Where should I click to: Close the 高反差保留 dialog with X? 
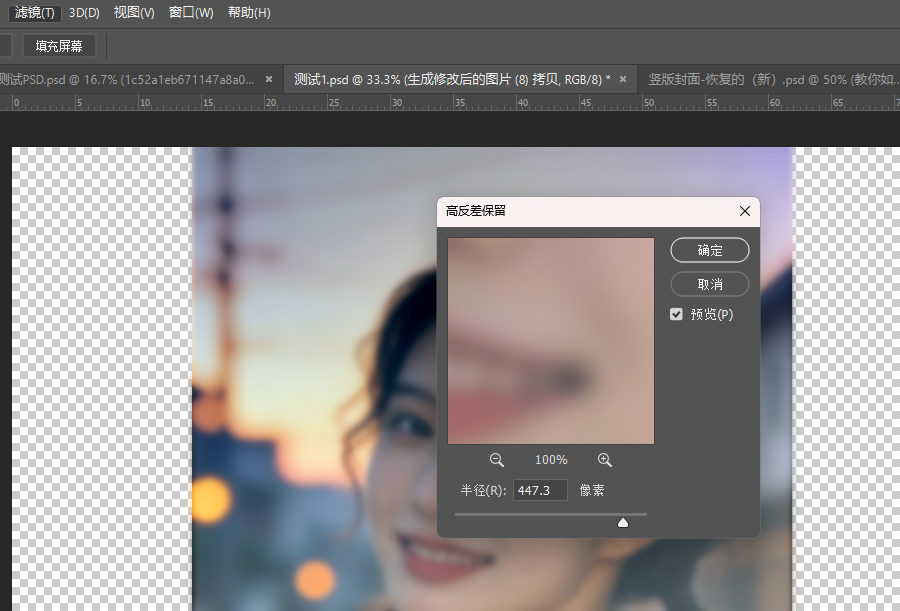coord(744,212)
